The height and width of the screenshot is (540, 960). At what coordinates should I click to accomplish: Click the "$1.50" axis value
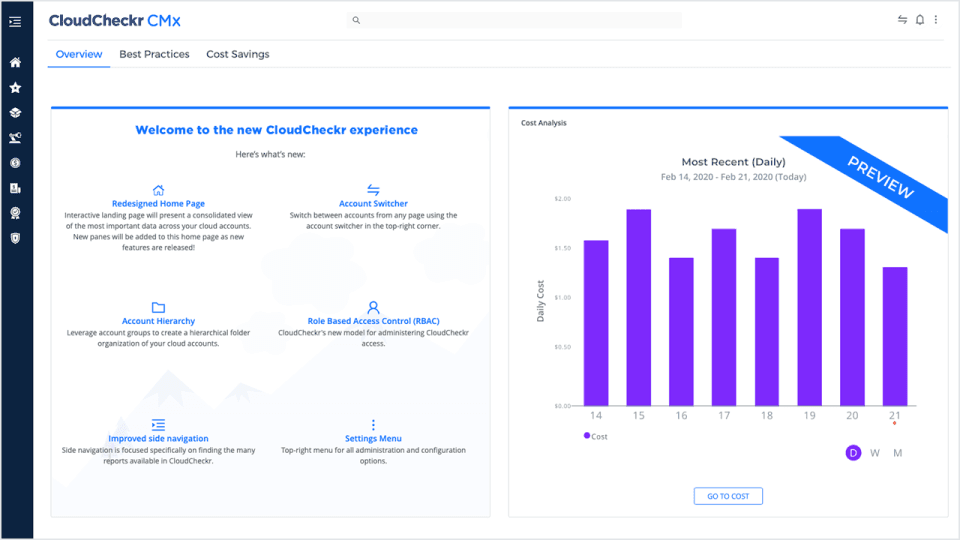[x=563, y=248]
